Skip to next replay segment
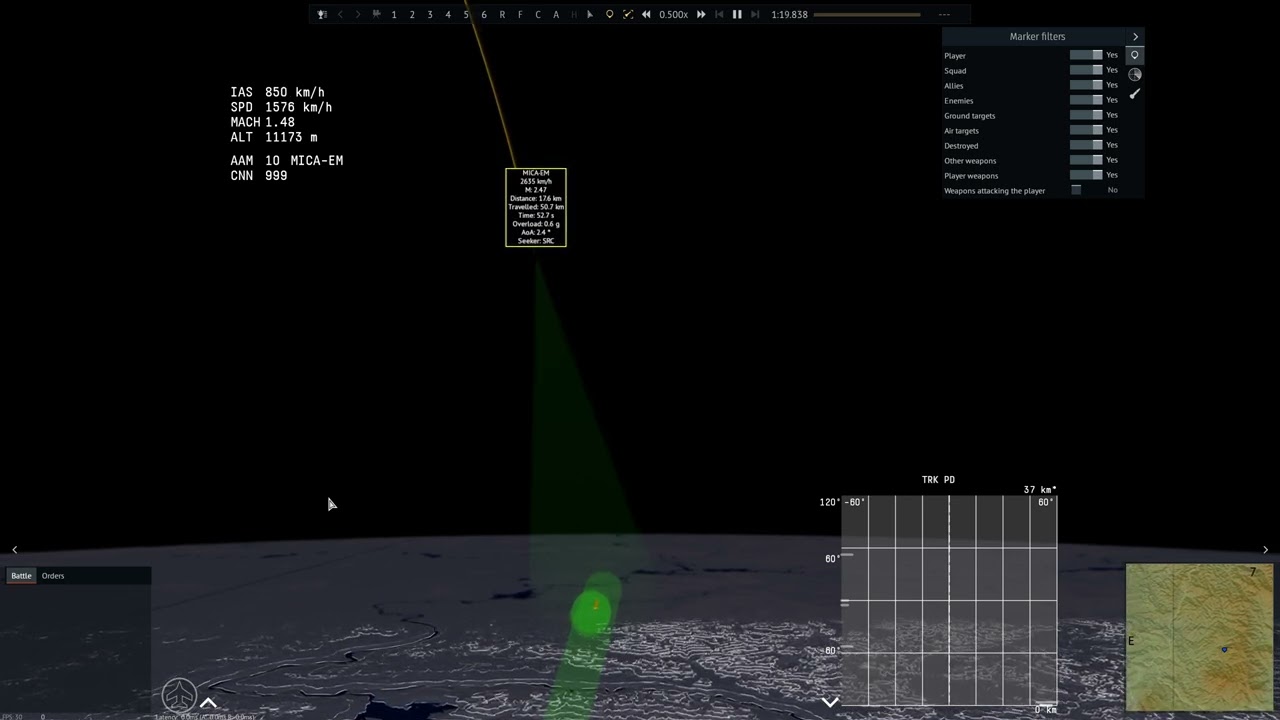The width and height of the screenshot is (1280, 720). coord(755,14)
